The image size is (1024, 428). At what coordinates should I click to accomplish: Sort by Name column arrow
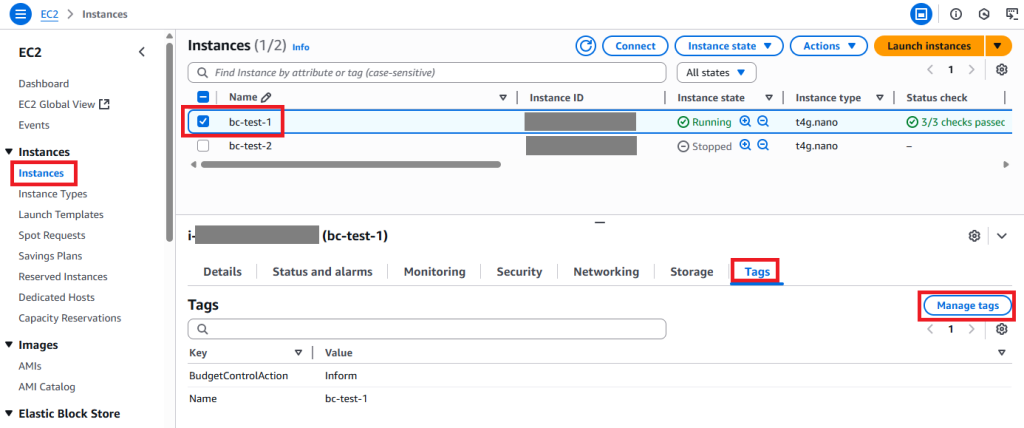[x=503, y=98]
